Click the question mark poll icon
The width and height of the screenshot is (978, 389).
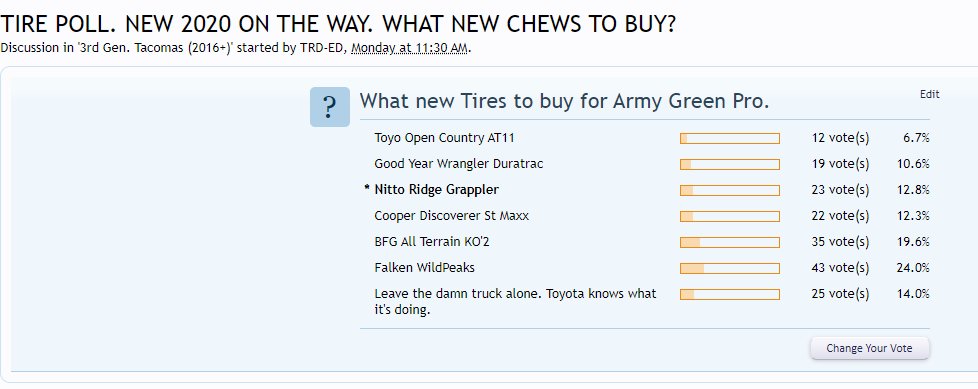point(329,107)
